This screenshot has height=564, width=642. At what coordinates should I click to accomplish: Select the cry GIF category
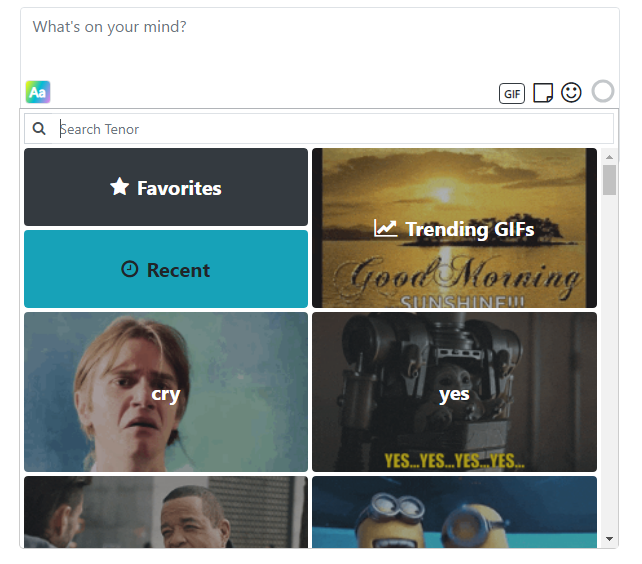(166, 392)
